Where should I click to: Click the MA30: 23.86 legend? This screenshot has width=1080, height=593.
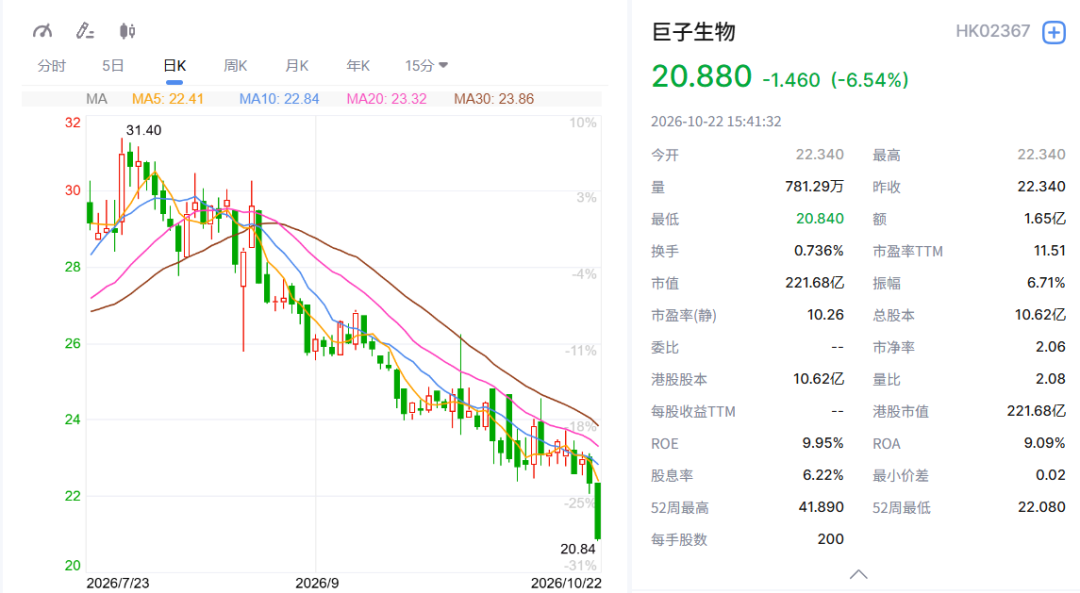point(494,98)
